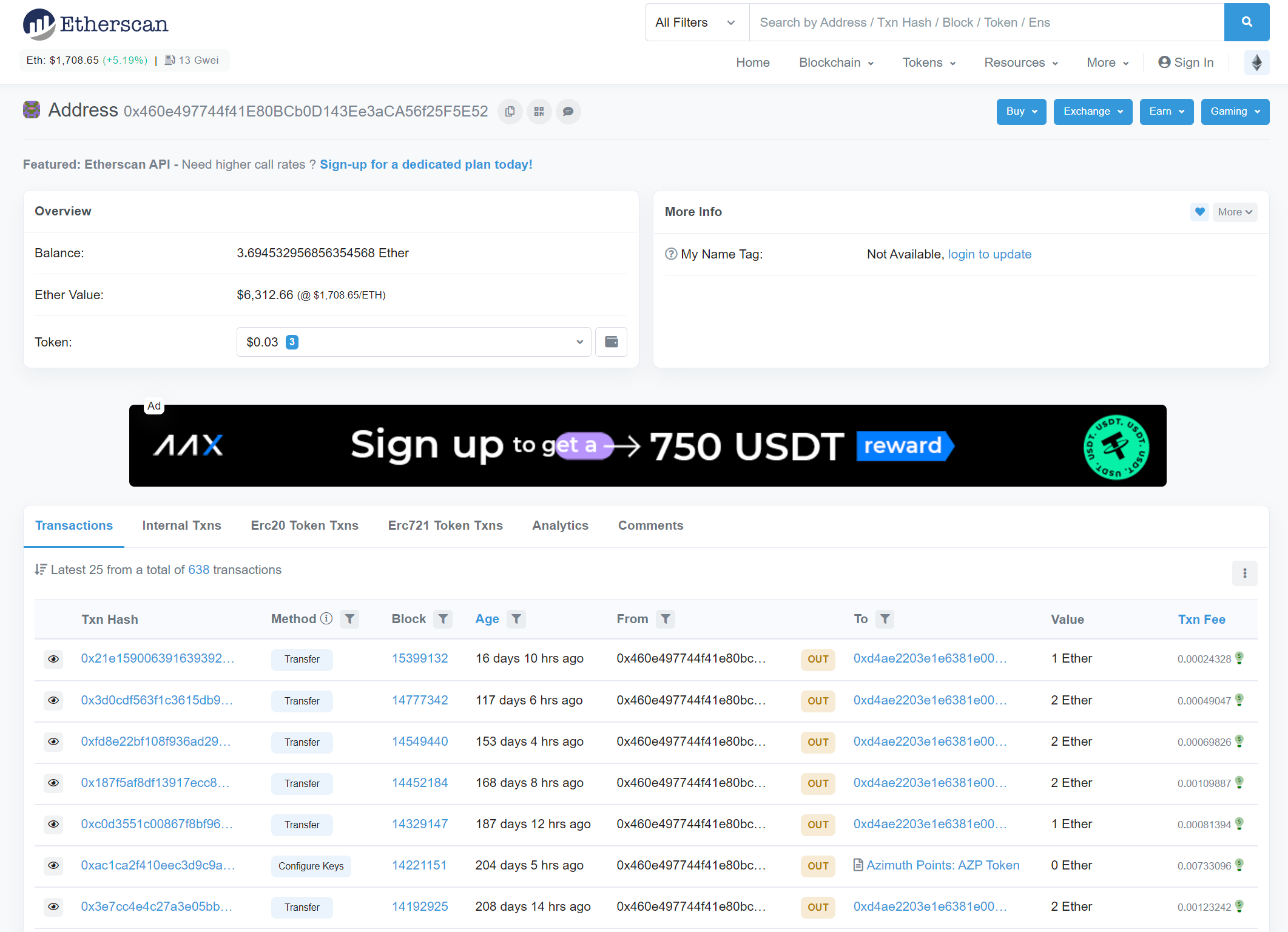
Task: Open the All Filters dropdown
Action: tap(696, 22)
